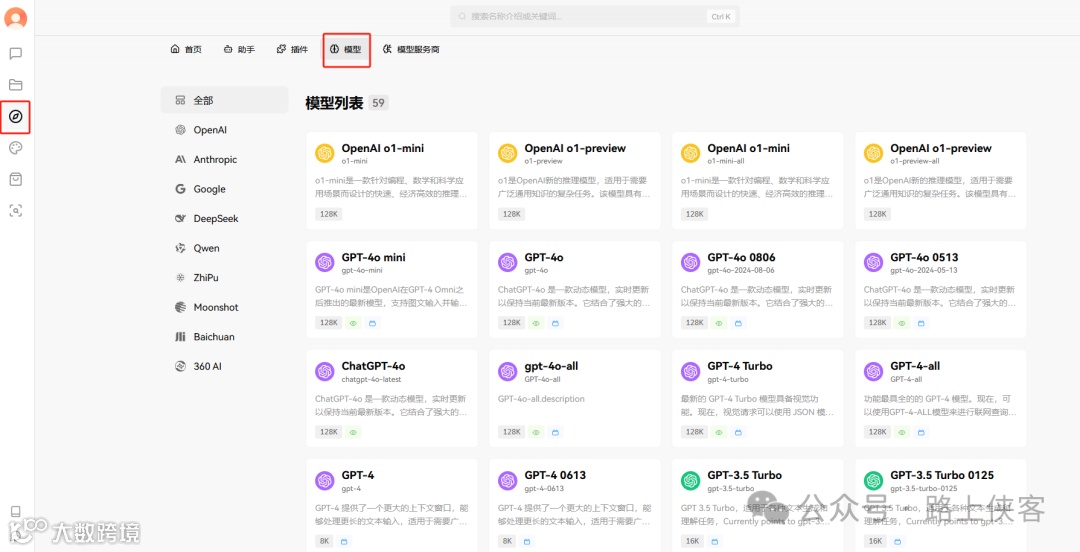1080x552 pixels.
Task: Click the Moonshot logo in category list
Action: (180, 307)
